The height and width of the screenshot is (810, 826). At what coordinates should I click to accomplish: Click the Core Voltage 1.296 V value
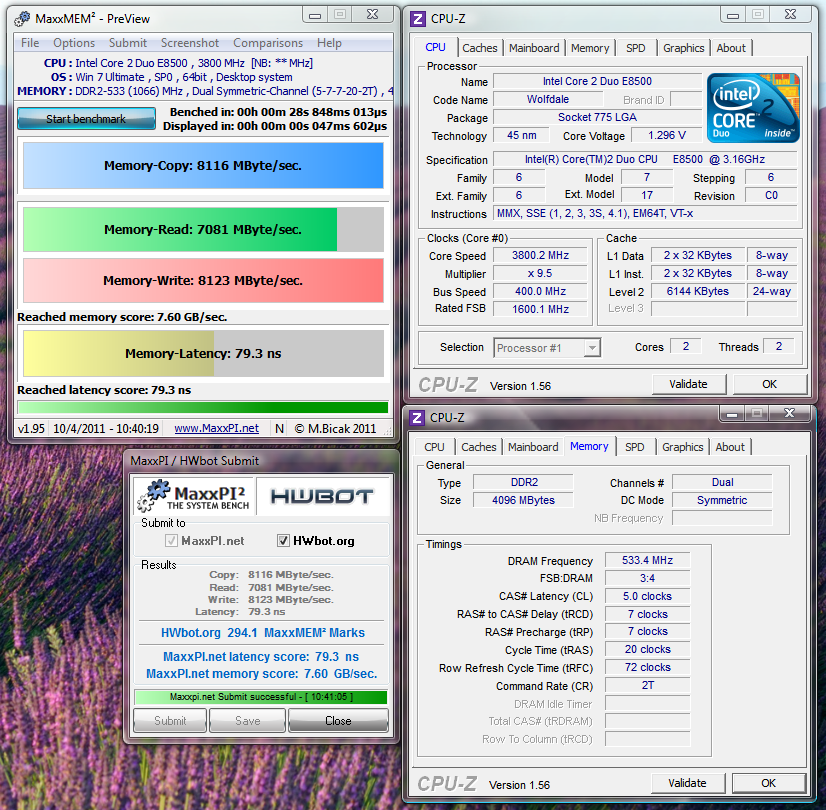click(666, 135)
